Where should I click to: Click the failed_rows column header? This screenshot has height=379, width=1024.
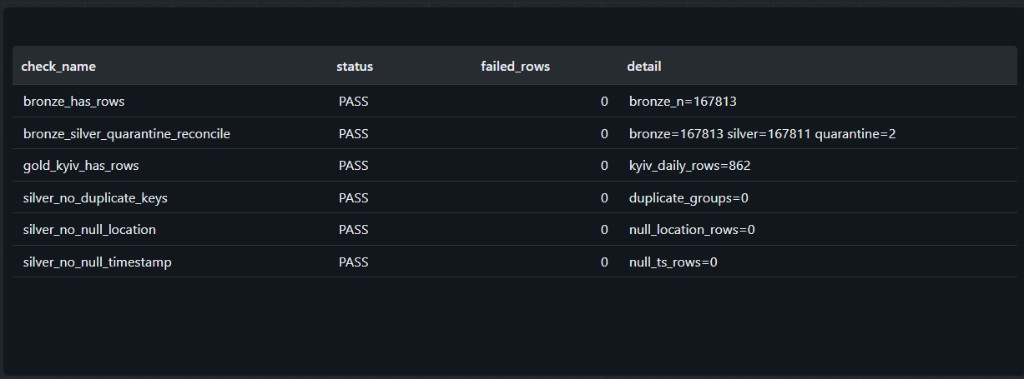515,67
